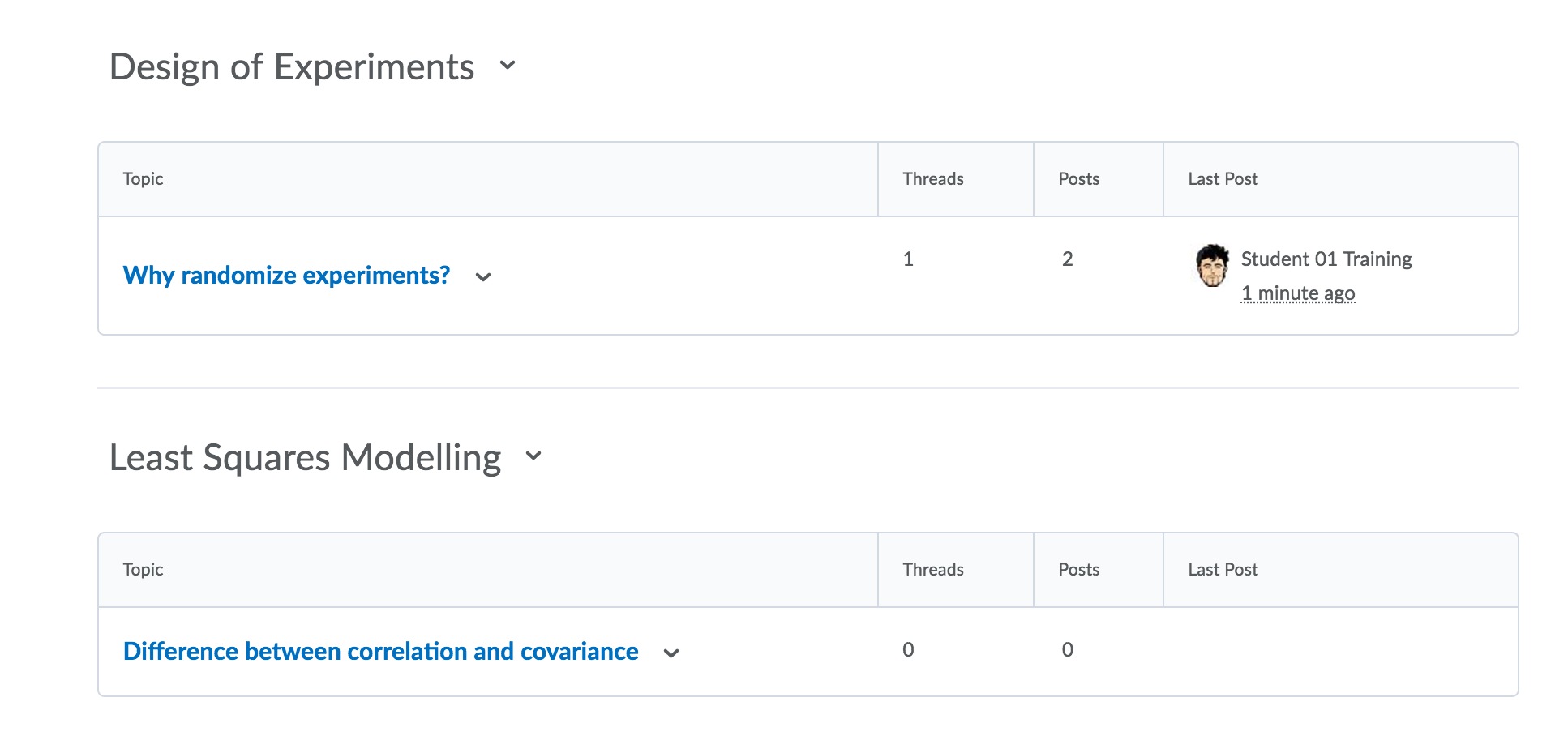This screenshot has width=1568, height=736.
Task: Click the Student 01 Training avatar picture
Action: 1212,266
